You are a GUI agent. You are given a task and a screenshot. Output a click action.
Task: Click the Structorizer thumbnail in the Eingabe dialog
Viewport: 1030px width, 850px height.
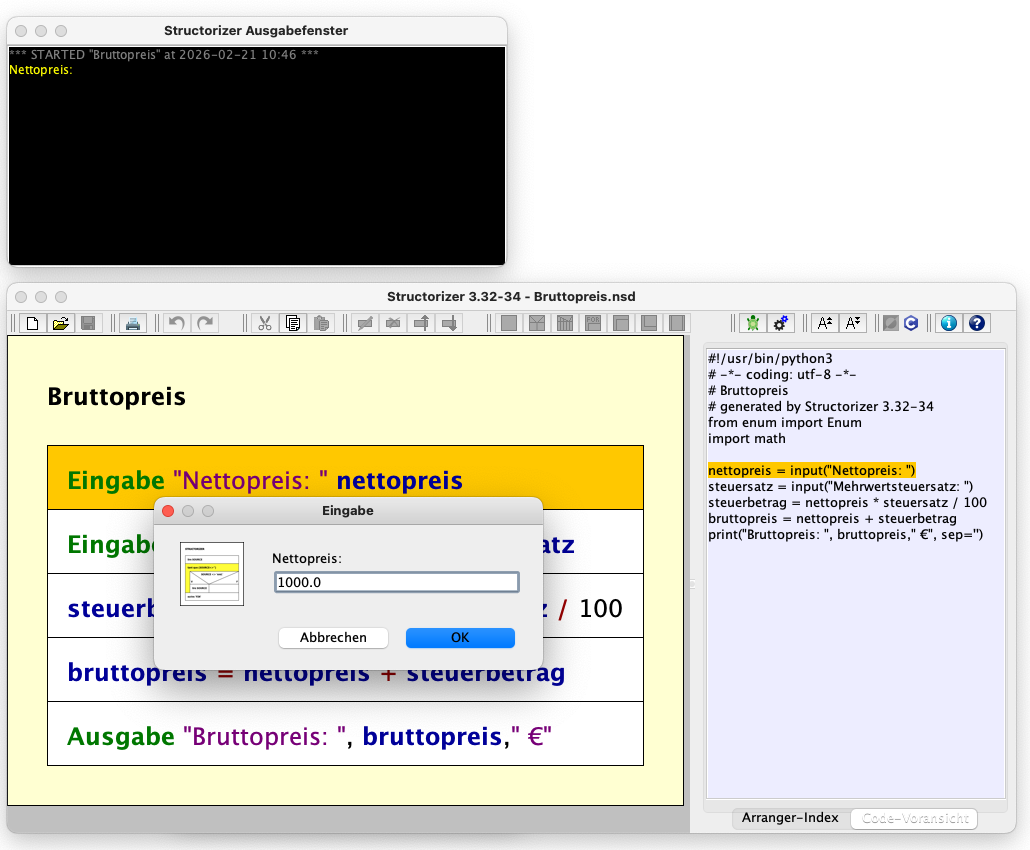click(x=212, y=574)
